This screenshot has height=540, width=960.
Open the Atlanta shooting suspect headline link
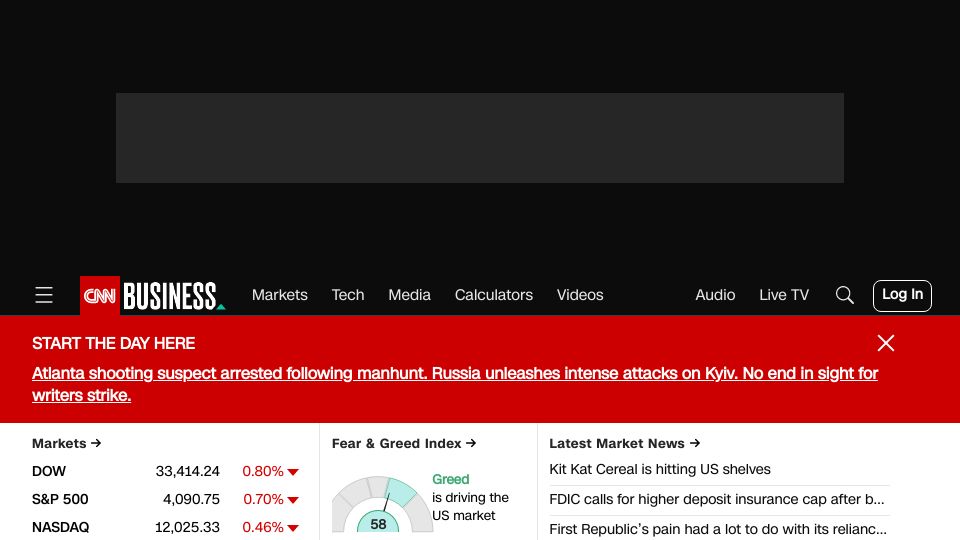coord(455,384)
